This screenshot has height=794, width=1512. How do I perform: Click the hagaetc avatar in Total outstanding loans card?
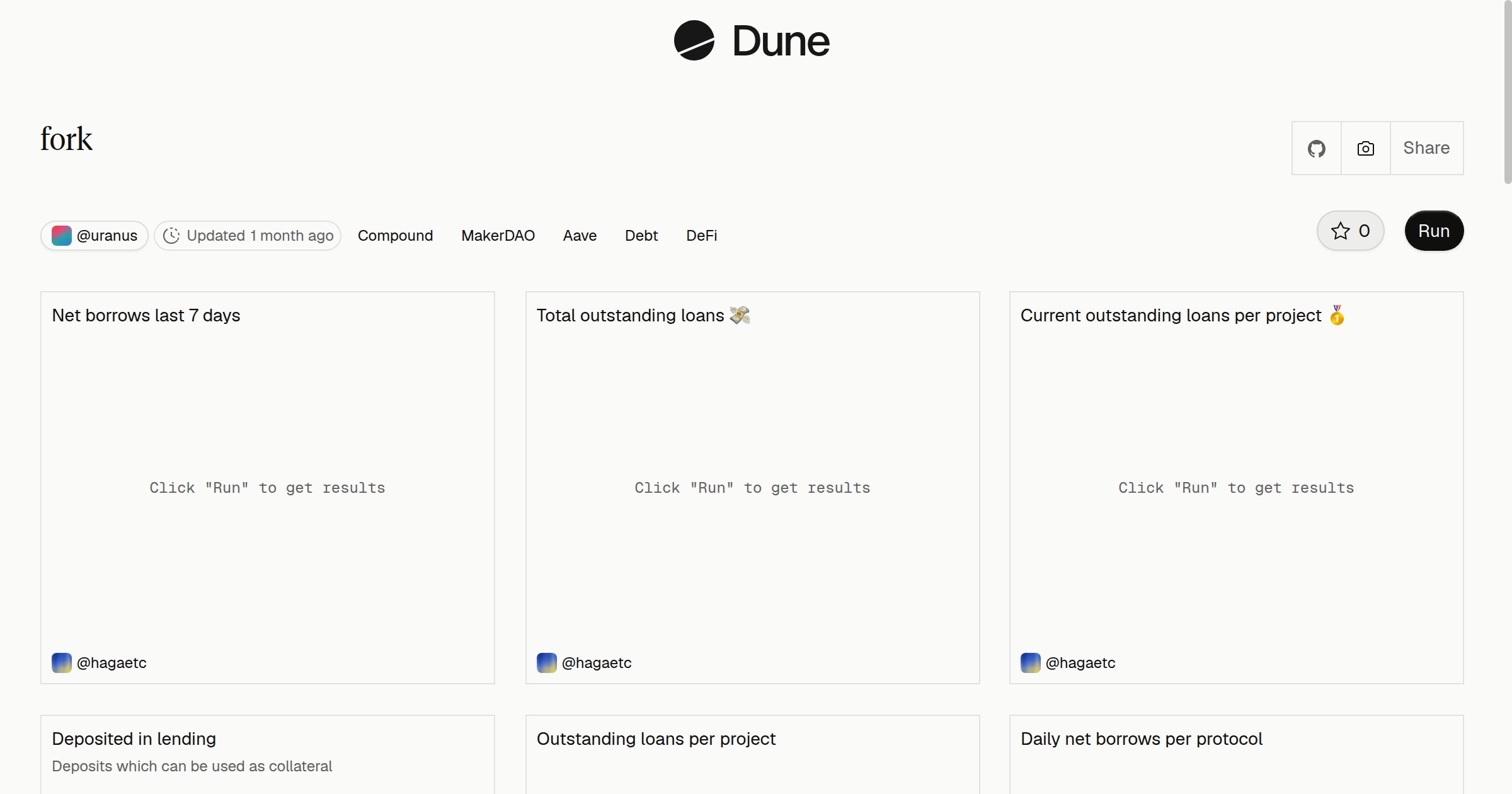(x=546, y=663)
